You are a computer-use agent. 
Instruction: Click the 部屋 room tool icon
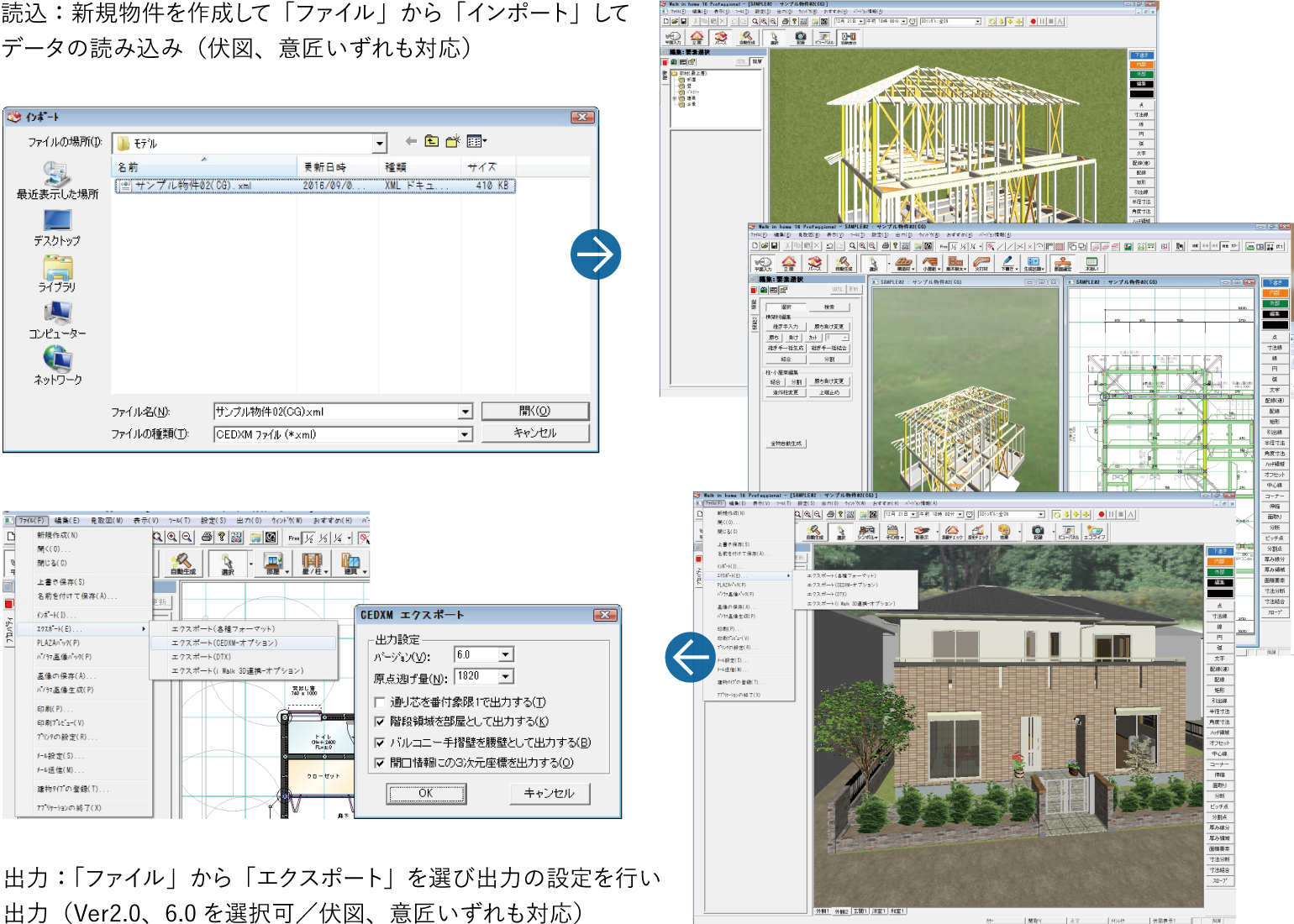click(272, 564)
